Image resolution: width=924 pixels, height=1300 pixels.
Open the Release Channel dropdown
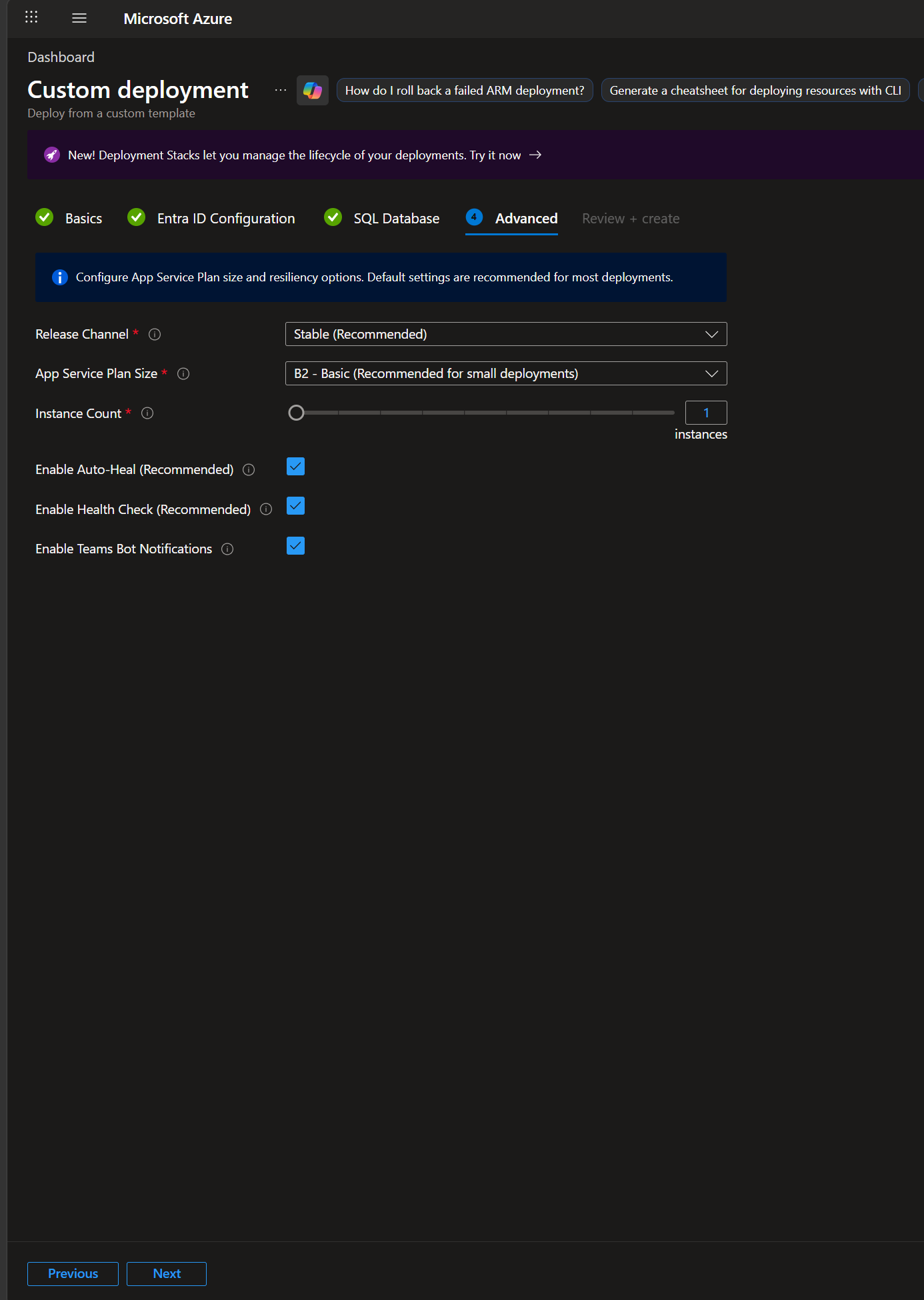(x=506, y=334)
